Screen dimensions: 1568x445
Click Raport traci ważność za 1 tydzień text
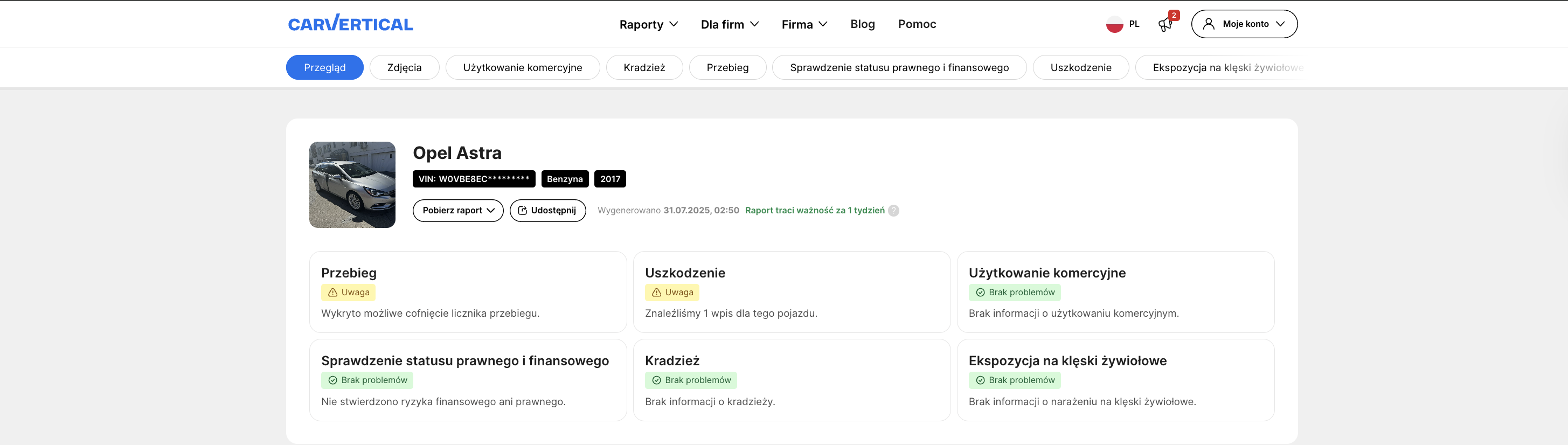click(814, 210)
